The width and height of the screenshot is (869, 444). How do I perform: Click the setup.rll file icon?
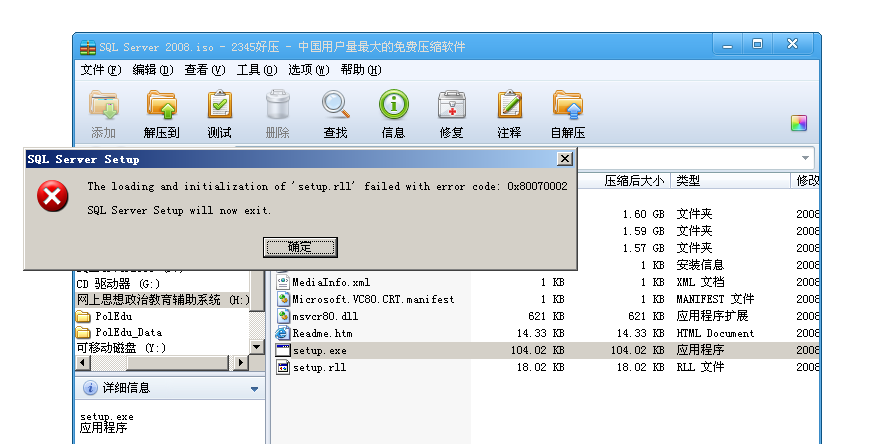[x=283, y=368]
